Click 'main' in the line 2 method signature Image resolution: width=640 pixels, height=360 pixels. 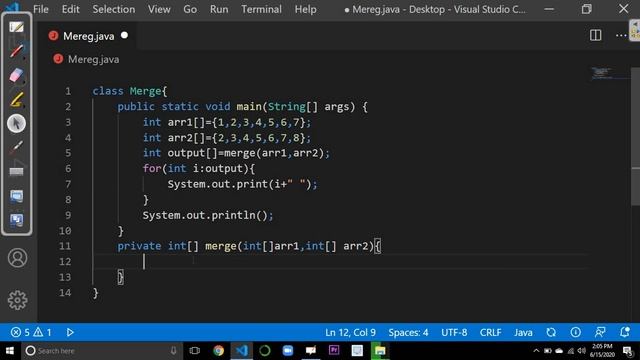[249, 106]
